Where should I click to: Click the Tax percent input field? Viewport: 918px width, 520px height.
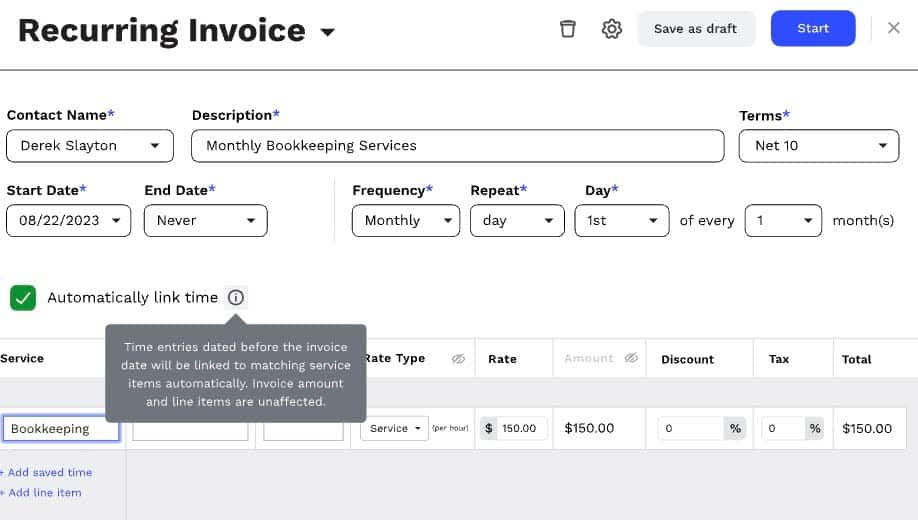[783, 428]
